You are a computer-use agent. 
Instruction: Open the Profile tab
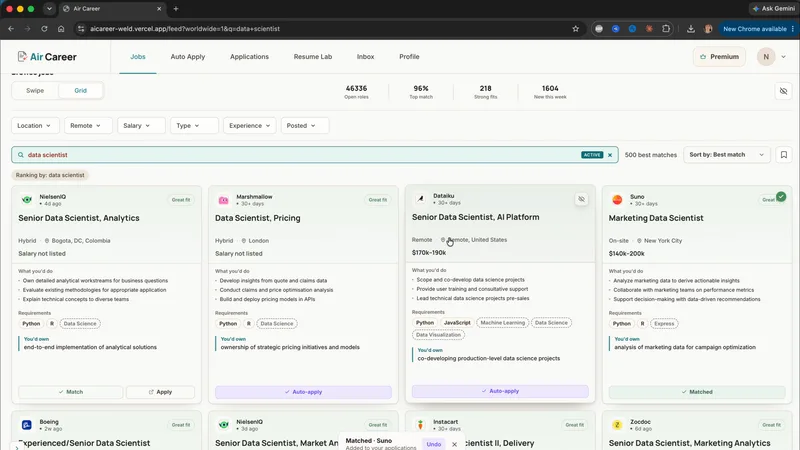tap(409, 57)
